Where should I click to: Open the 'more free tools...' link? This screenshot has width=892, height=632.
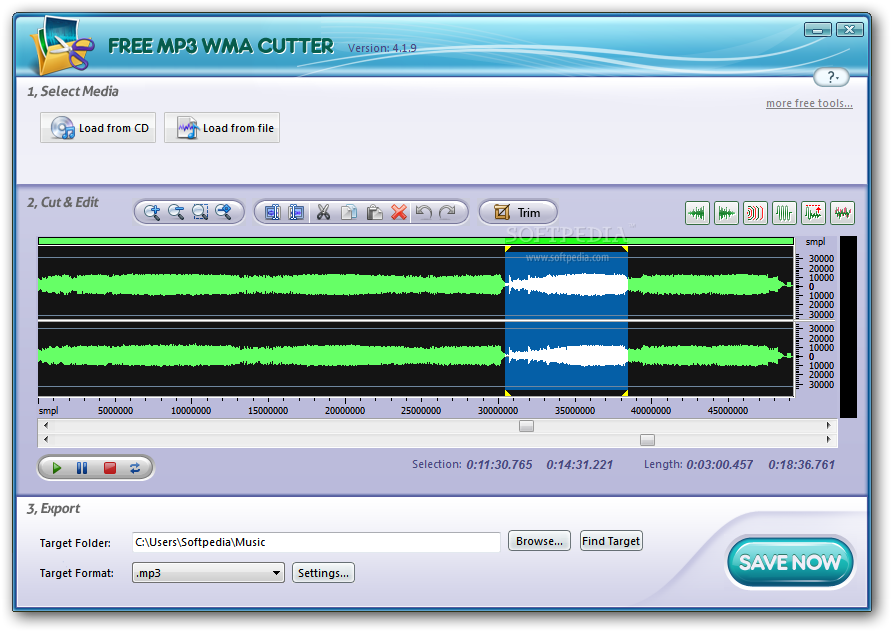point(809,103)
